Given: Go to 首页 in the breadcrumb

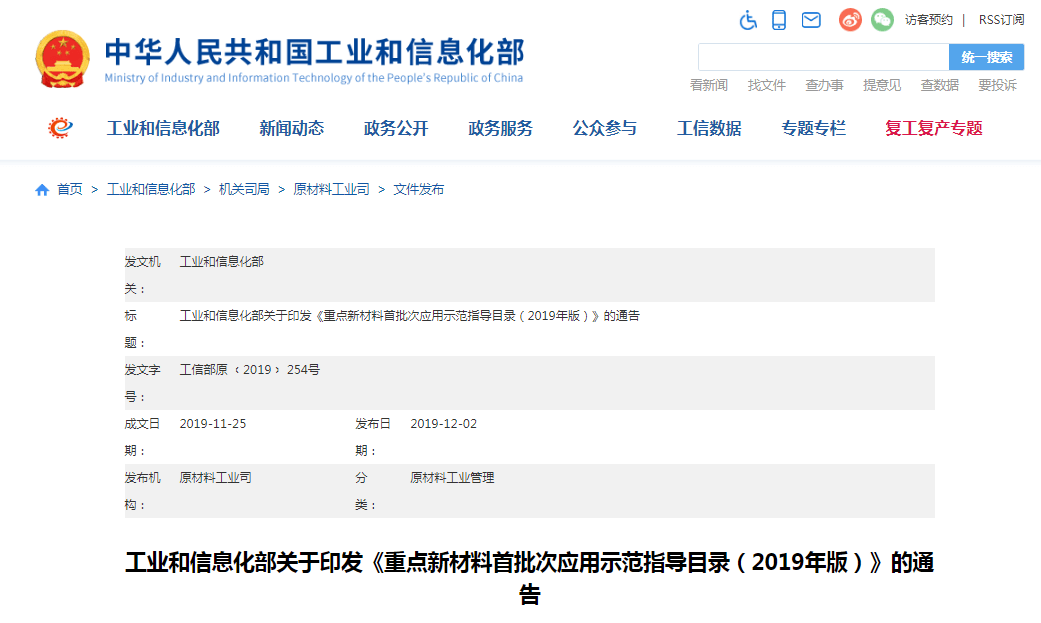Looking at the screenshot, I should coord(70,189).
